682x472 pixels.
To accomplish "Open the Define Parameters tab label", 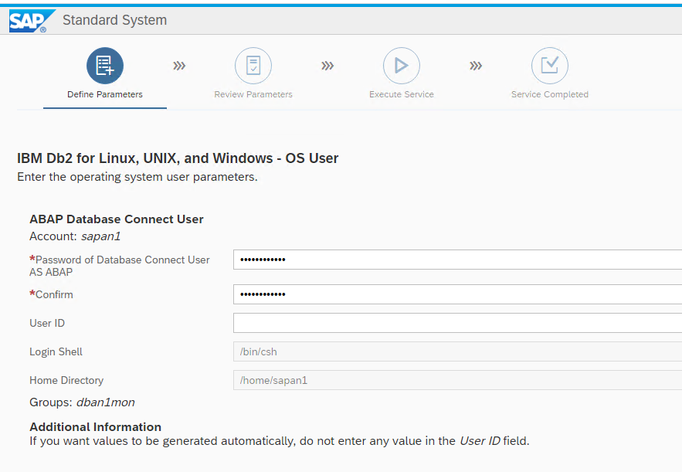I will point(105,94).
